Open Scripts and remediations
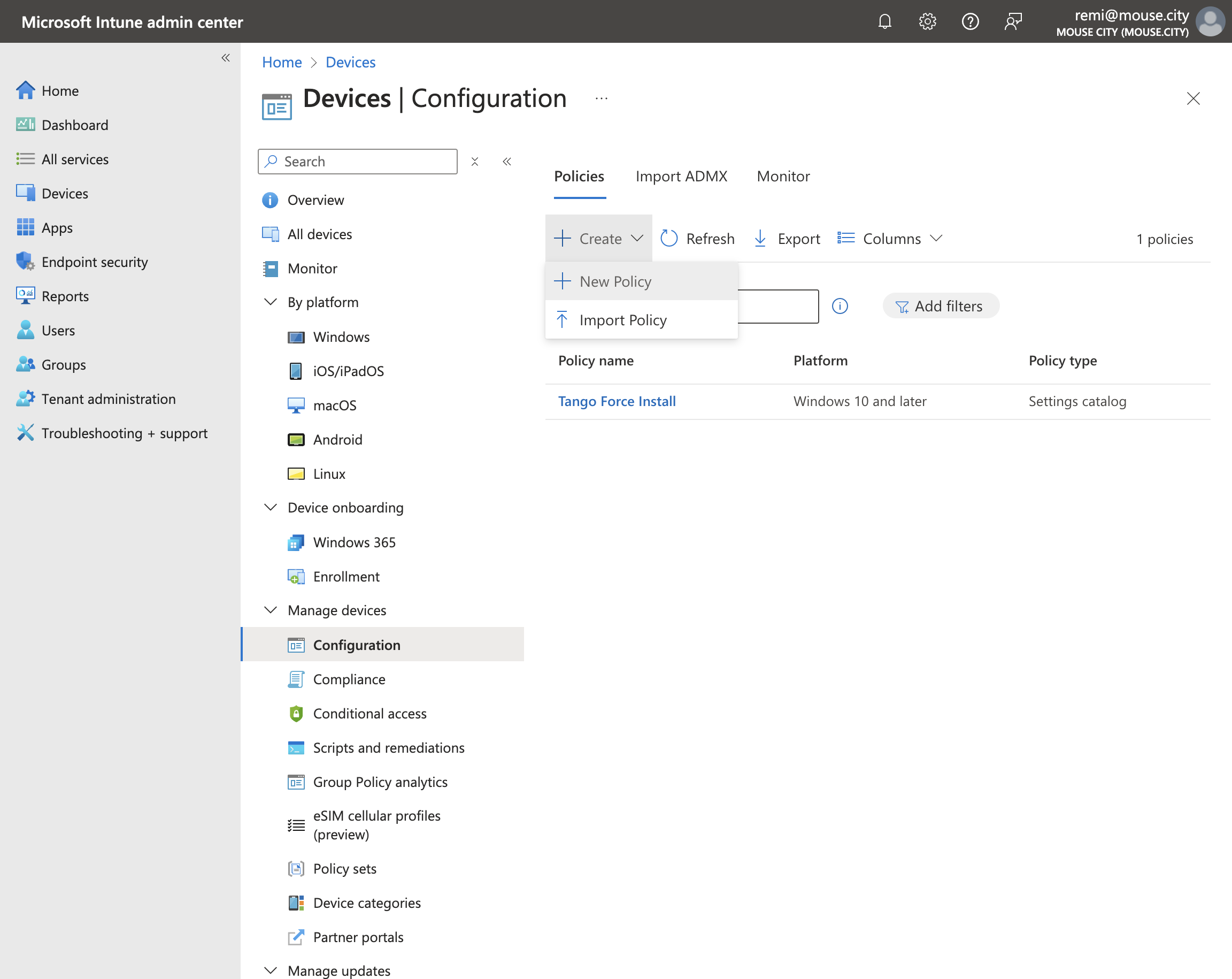1232x979 pixels. 389,748
